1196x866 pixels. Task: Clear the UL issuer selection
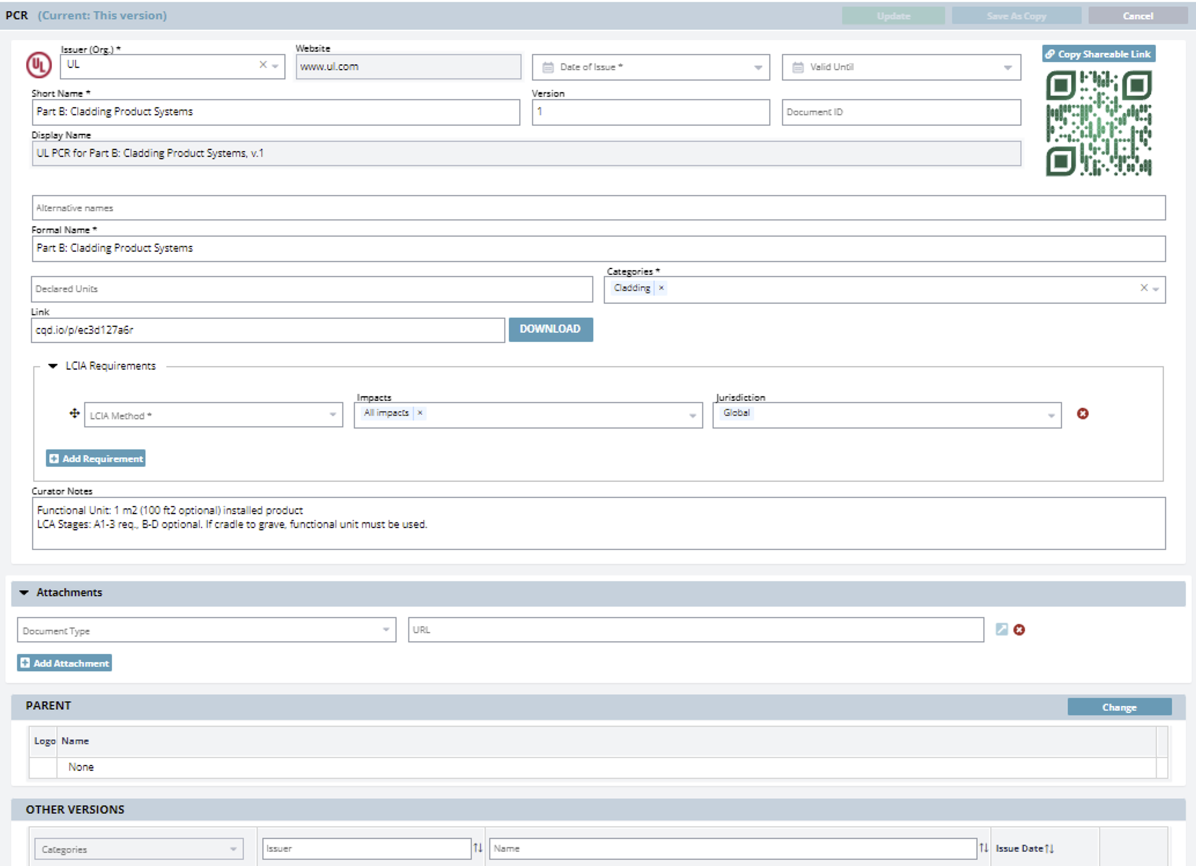coord(263,66)
